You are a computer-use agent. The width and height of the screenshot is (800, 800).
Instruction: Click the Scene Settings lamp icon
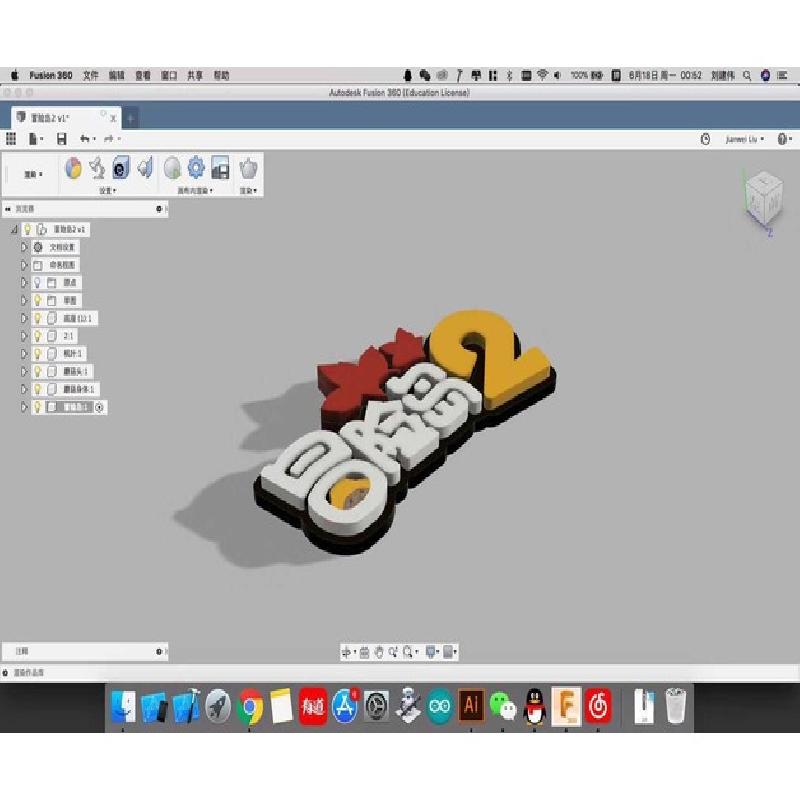point(97,168)
